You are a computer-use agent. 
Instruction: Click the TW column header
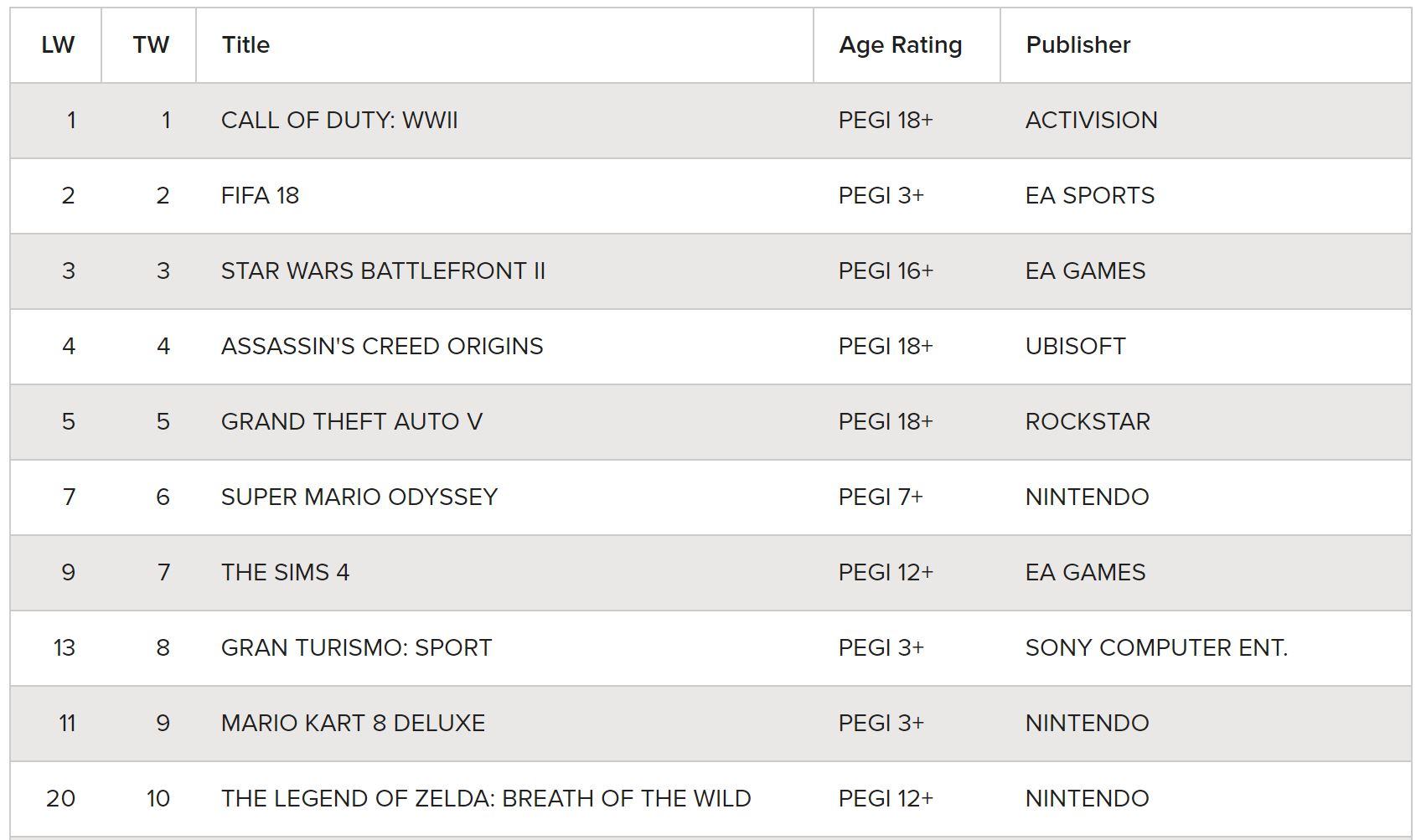pos(149,45)
